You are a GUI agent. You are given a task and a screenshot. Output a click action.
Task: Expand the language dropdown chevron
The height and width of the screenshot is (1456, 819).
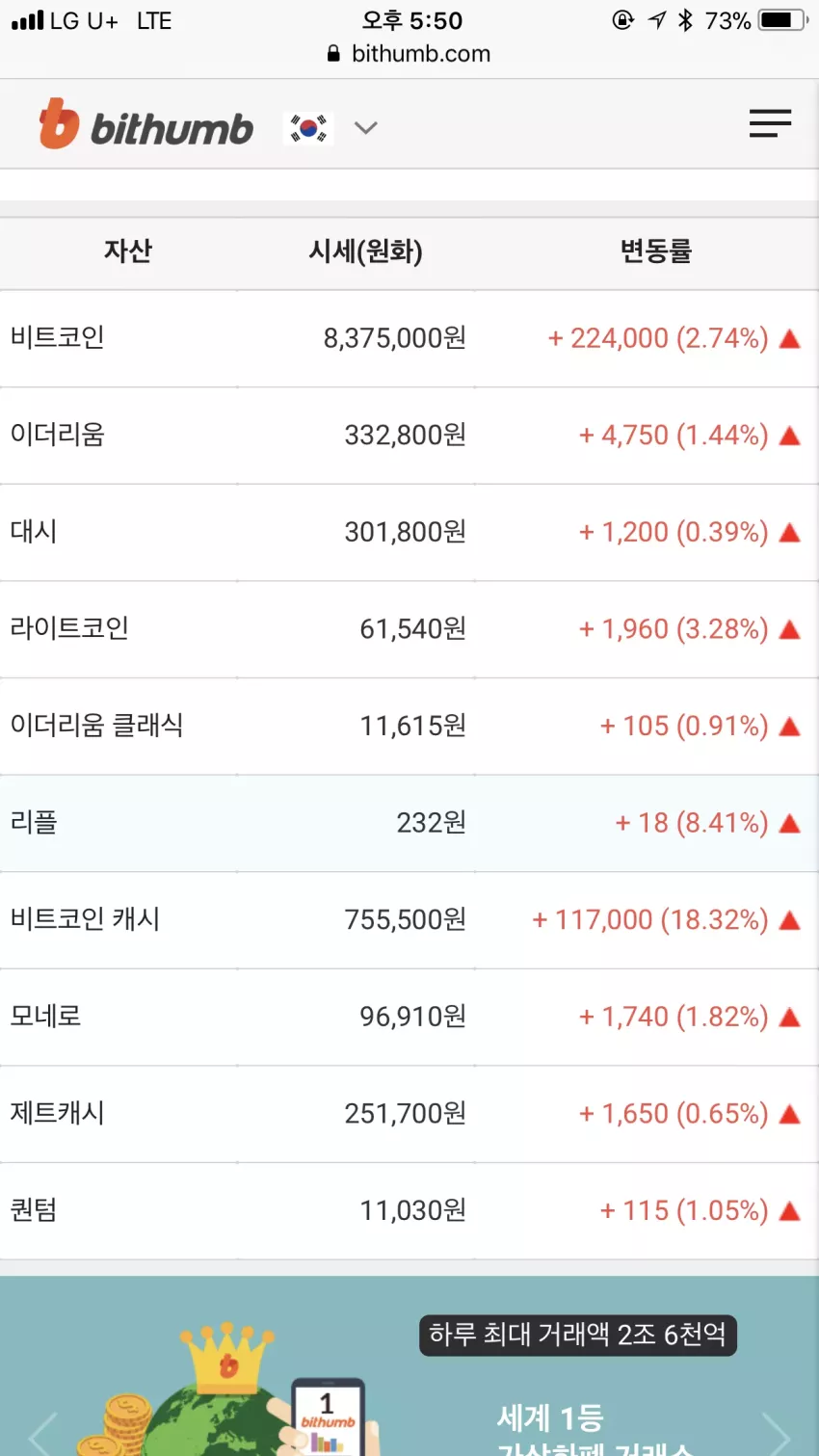[365, 127]
